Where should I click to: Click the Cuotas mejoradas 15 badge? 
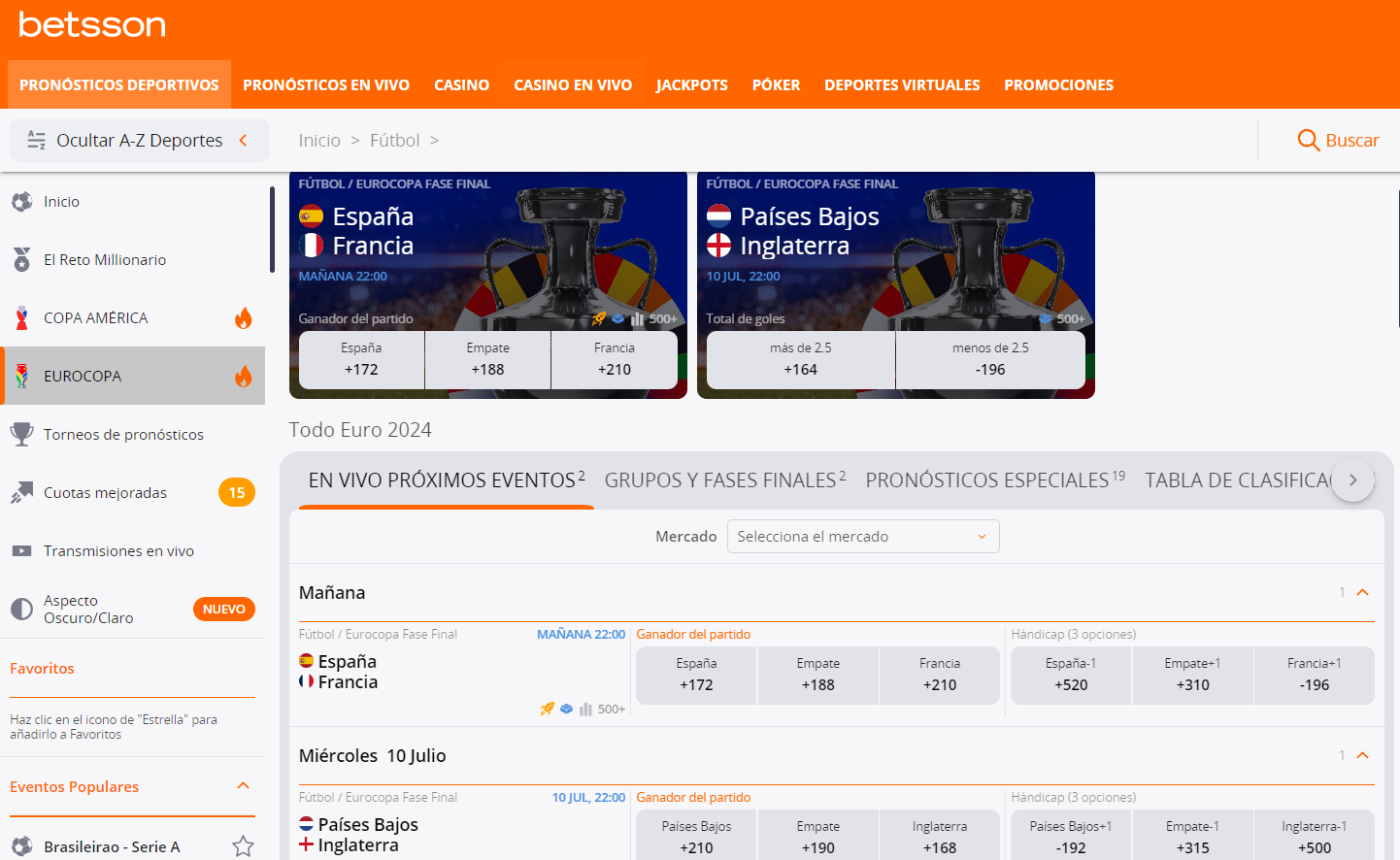click(237, 493)
